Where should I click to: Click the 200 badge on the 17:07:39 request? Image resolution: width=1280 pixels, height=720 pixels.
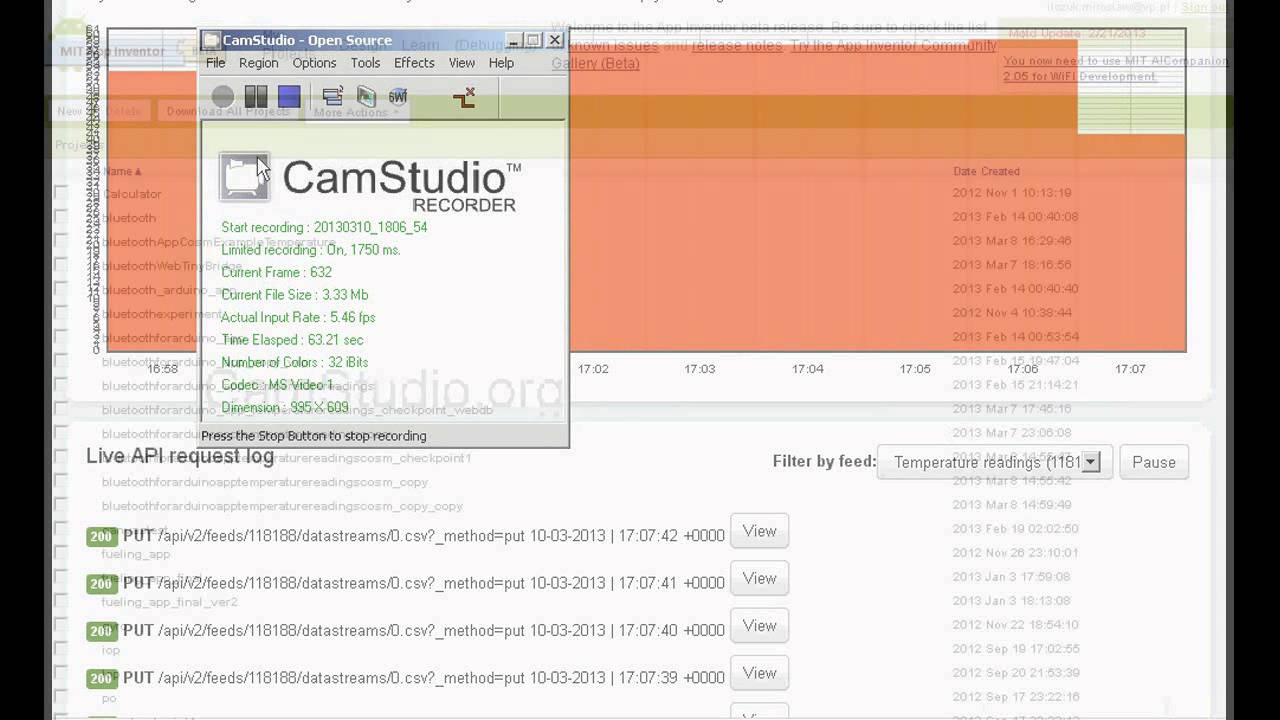click(101, 678)
